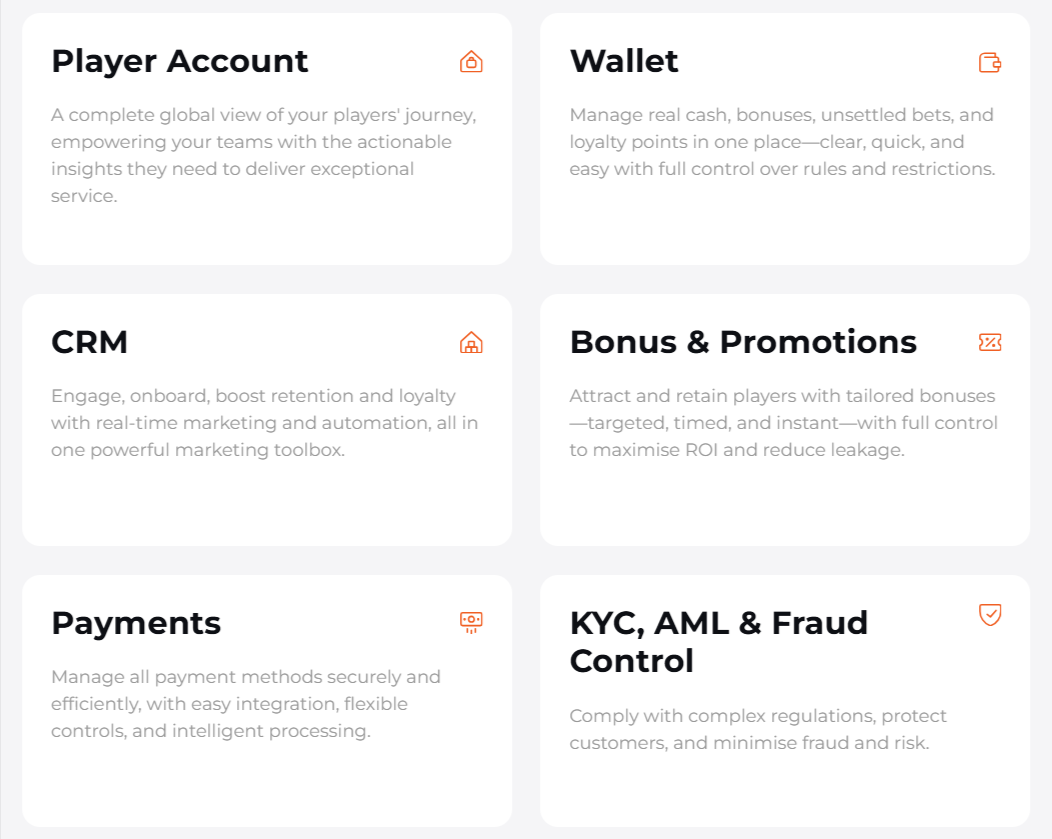Click the coupon ticket icon beside Bonus & Promotions
This screenshot has height=839, width=1052.
click(990, 343)
